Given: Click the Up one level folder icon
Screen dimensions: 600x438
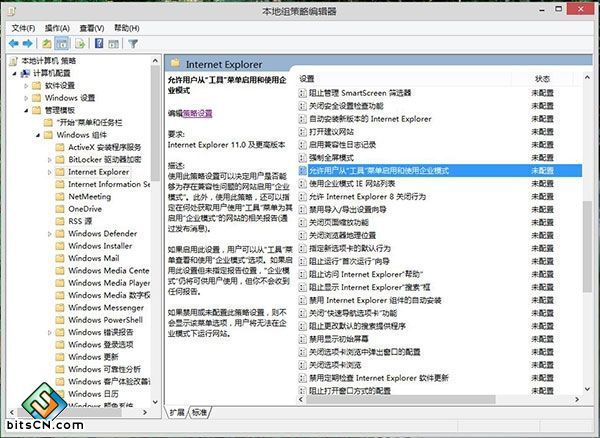Looking at the screenshot, I should tap(47, 44).
